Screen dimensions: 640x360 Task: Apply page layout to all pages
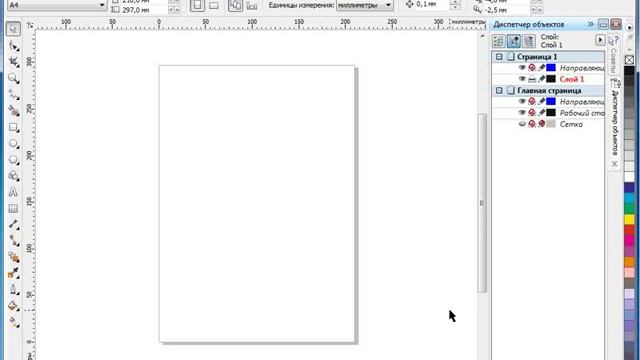coord(235,5)
